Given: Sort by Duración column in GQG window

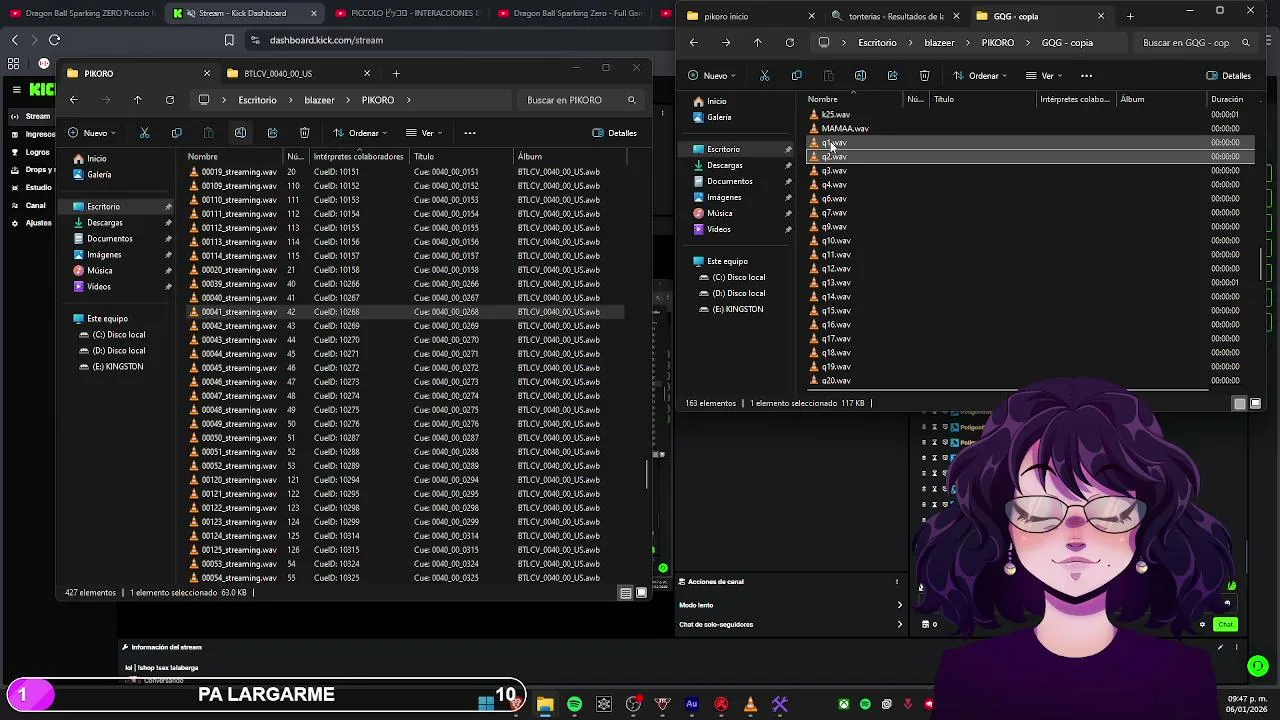Looking at the screenshot, I should [1227, 99].
